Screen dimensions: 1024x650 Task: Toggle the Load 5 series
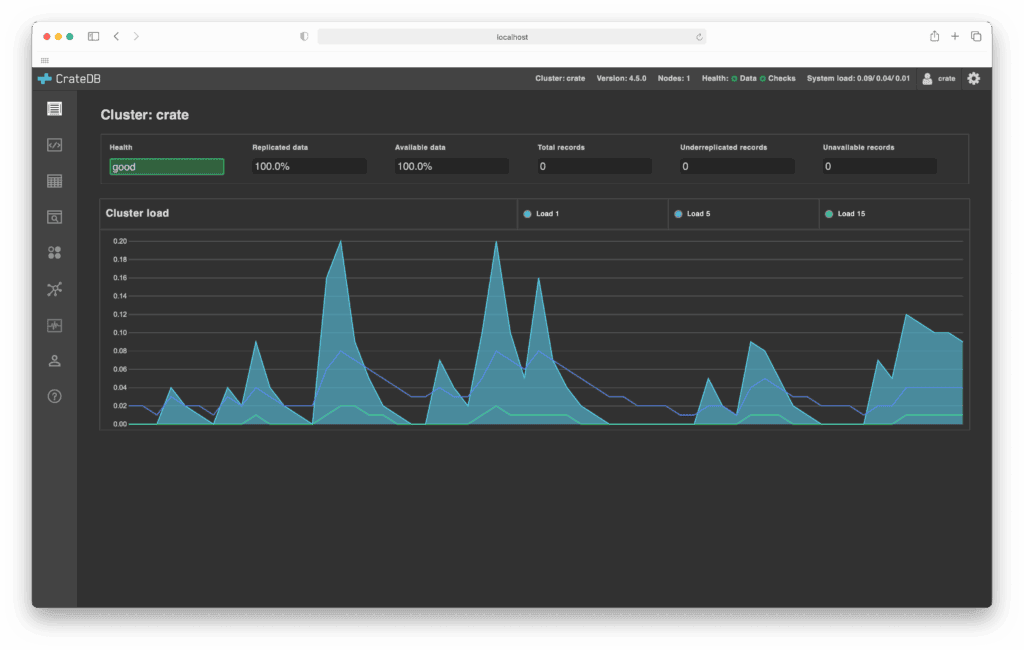point(697,213)
